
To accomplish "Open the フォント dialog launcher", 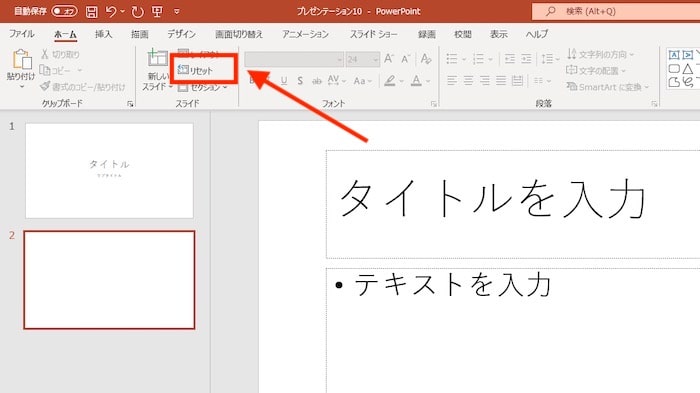I will pyautogui.click(x=433, y=104).
